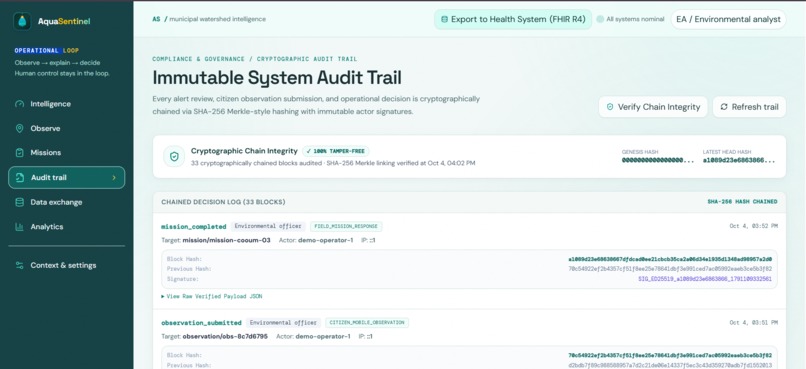This screenshot has height=369, width=806.
Task: Open Context & settings
Action: click(66, 266)
